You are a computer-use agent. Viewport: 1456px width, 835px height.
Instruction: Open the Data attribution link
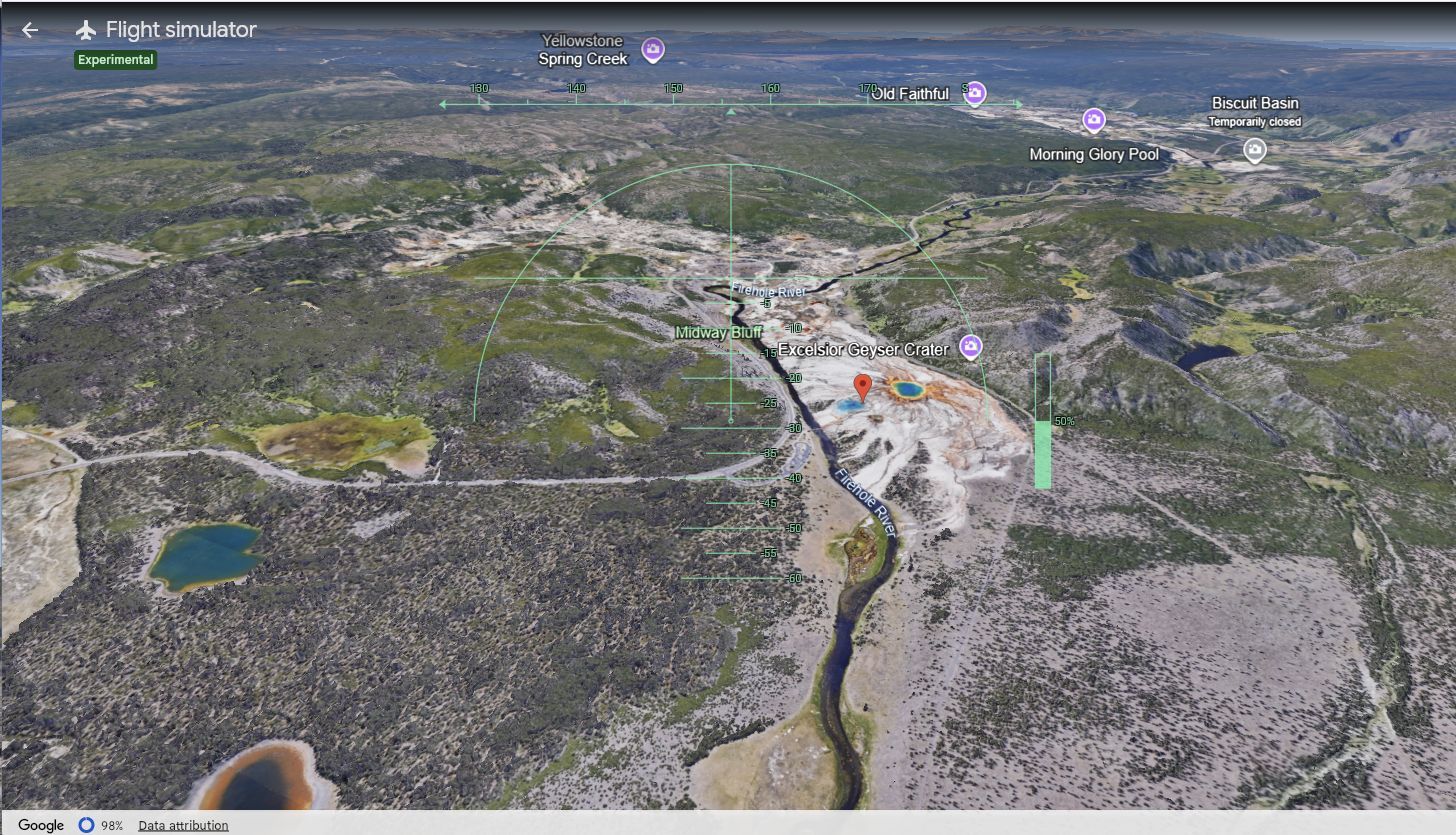pyautogui.click(x=183, y=825)
